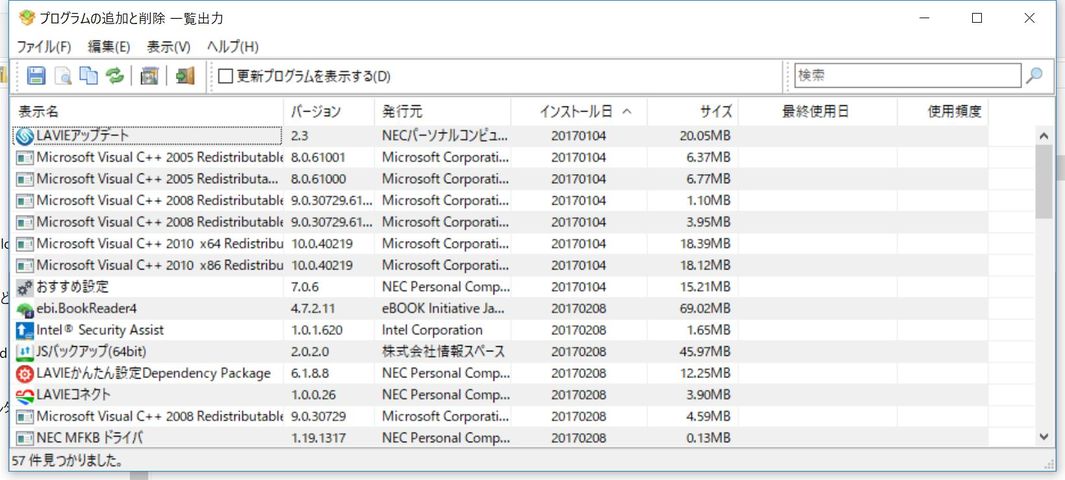Sort by 最終使用日 column header
The height and width of the screenshot is (480, 1065).
[x=818, y=111]
